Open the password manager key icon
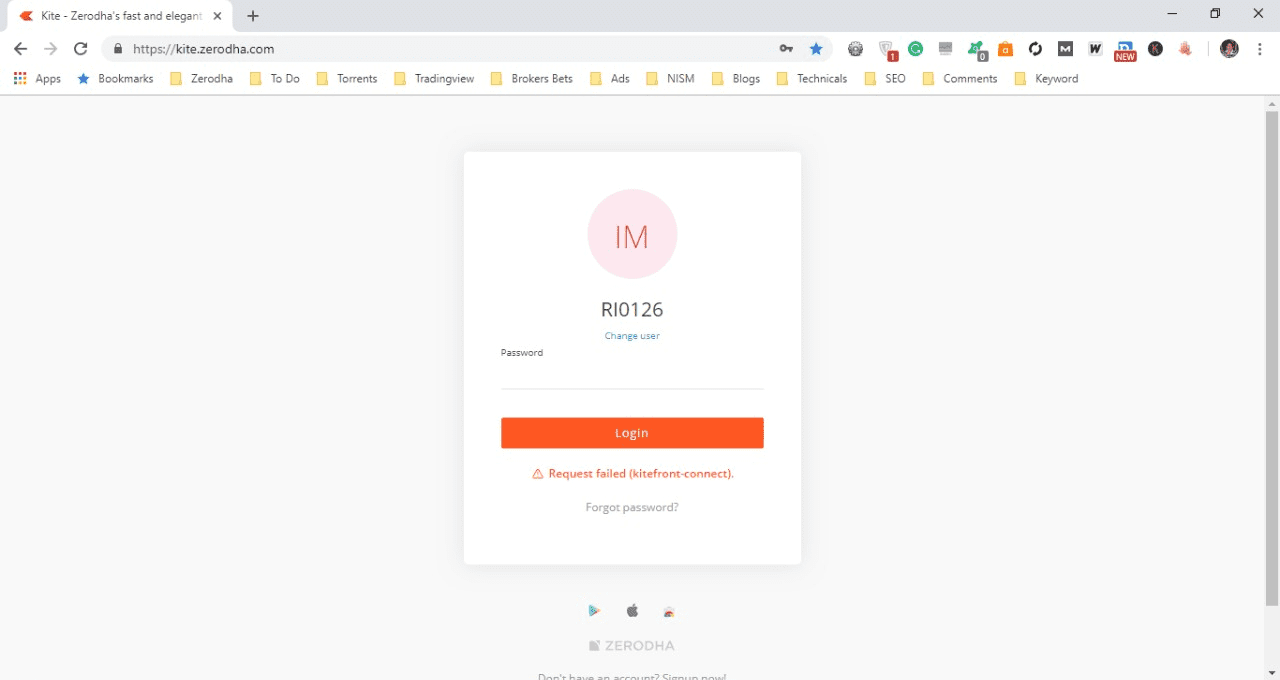The height and width of the screenshot is (680, 1280). [x=787, y=48]
